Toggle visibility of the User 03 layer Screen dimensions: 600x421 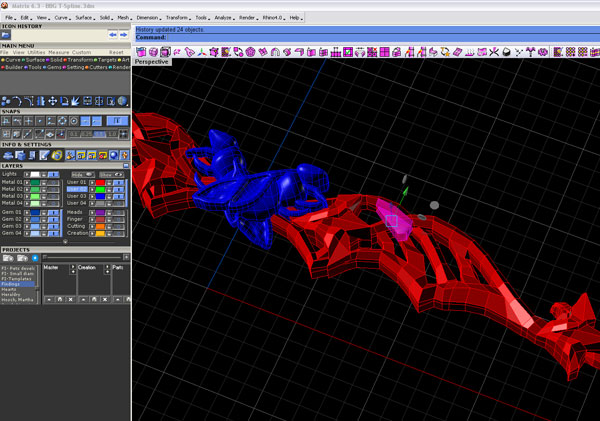coord(119,196)
